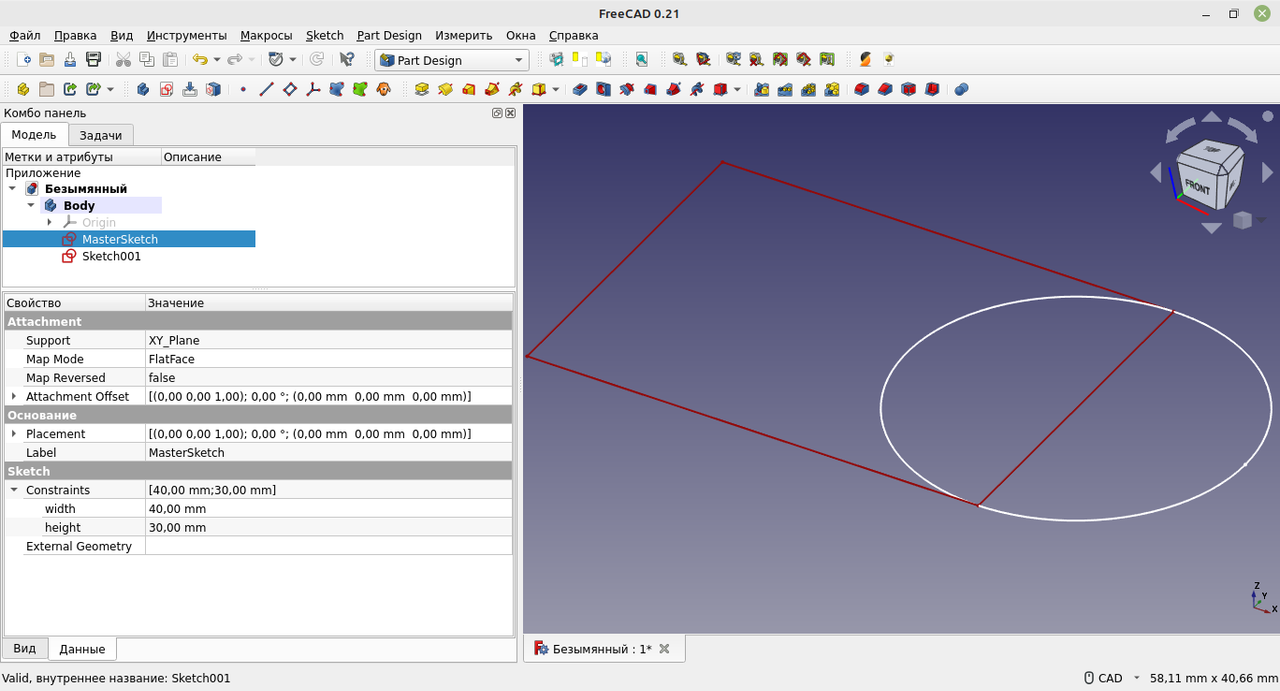The width and height of the screenshot is (1280, 691).
Task: Click the Chamfer tool icon
Action: point(885,89)
